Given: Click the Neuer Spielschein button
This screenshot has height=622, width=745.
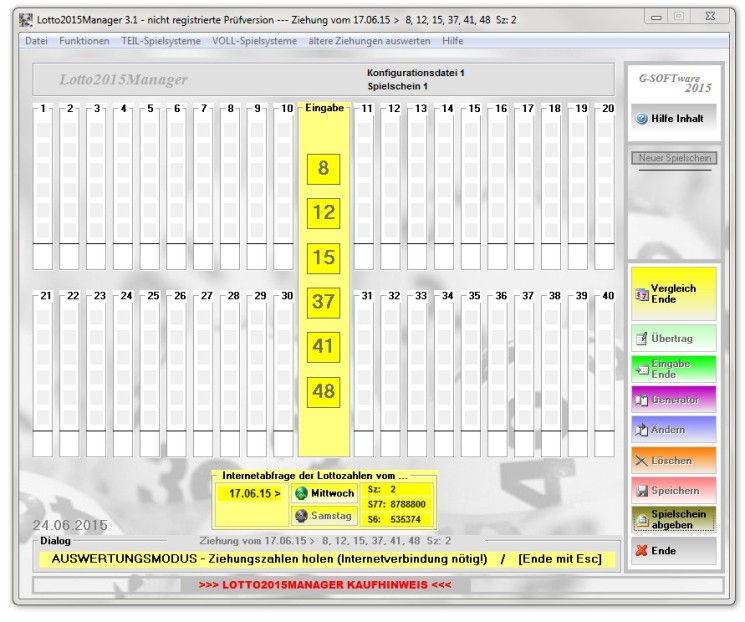Looking at the screenshot, I should point(674,158).
